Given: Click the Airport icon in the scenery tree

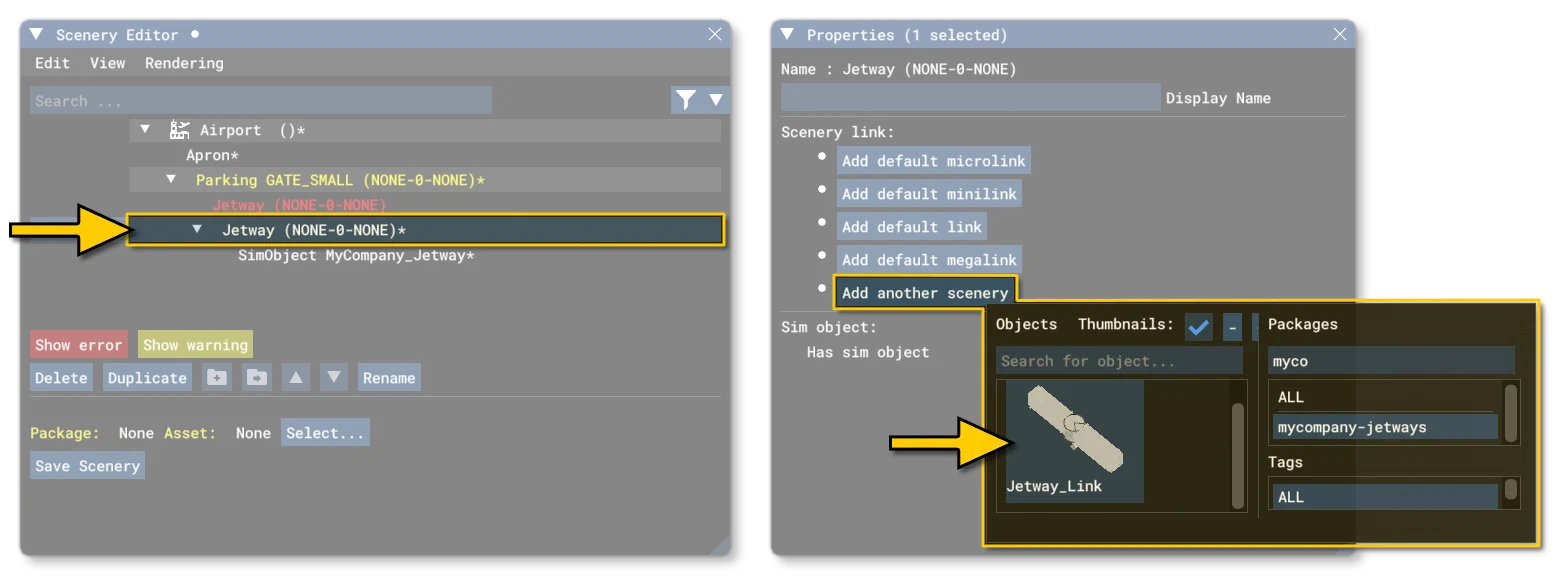Looking at the screenshot, I should point(180,130).
